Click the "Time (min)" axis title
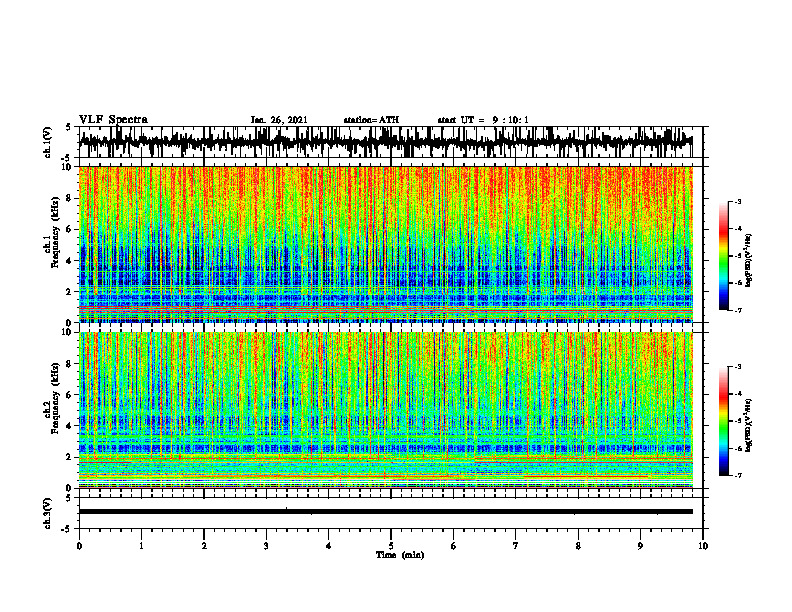The image size is (792, 612). 400,555
